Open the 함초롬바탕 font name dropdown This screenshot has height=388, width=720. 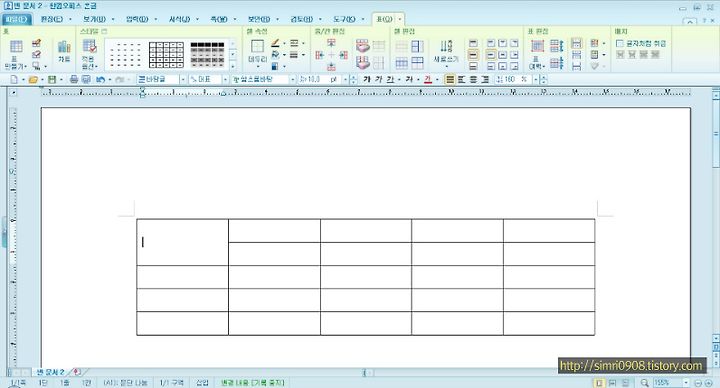coord(292,79)
